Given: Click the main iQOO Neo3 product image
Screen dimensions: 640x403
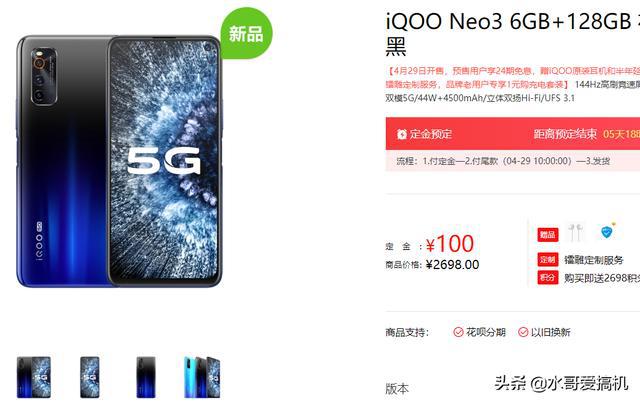Looking at the screenshot, I should pos(119,161).
